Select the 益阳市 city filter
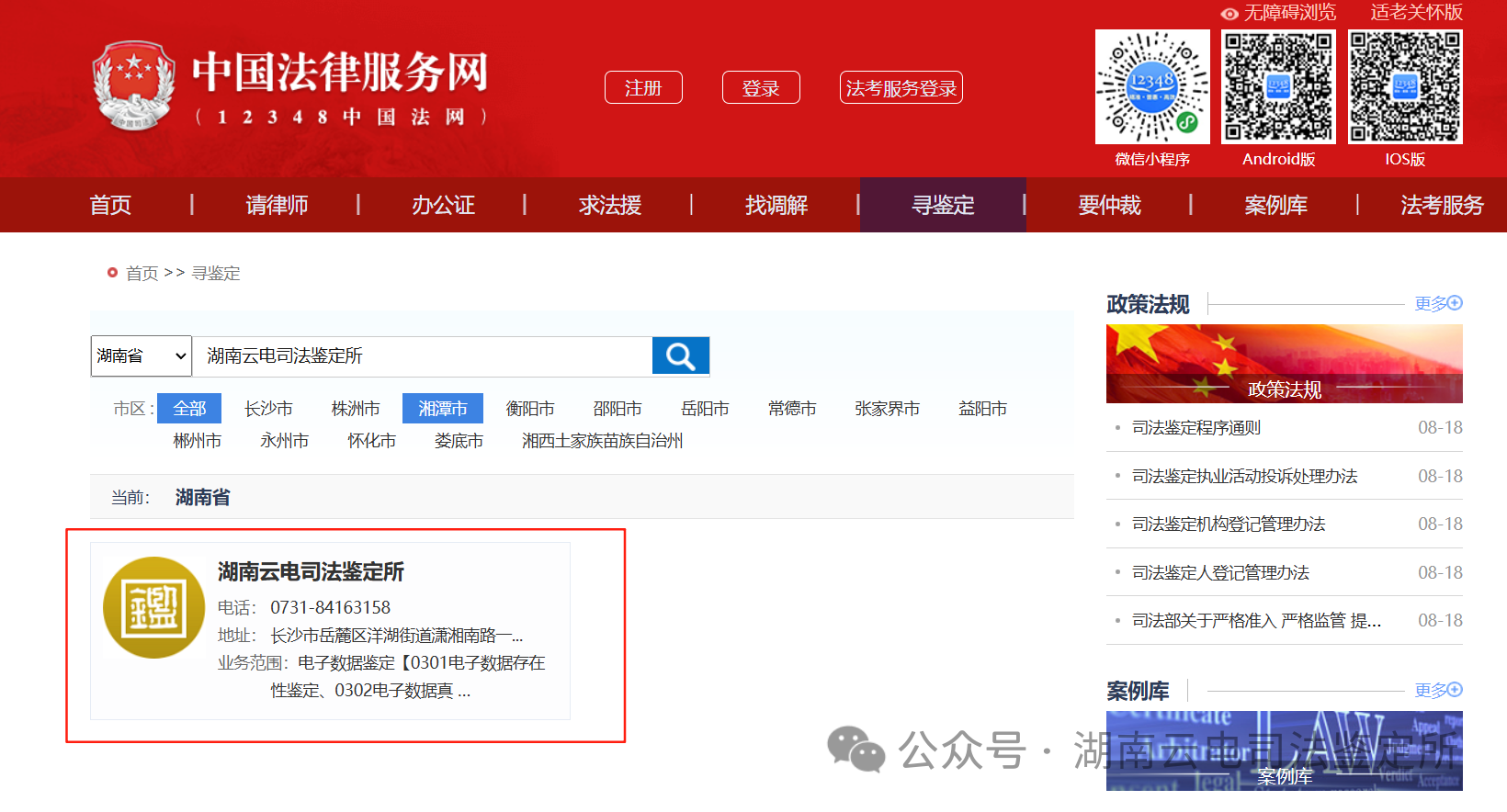 (x=983, y=408)
